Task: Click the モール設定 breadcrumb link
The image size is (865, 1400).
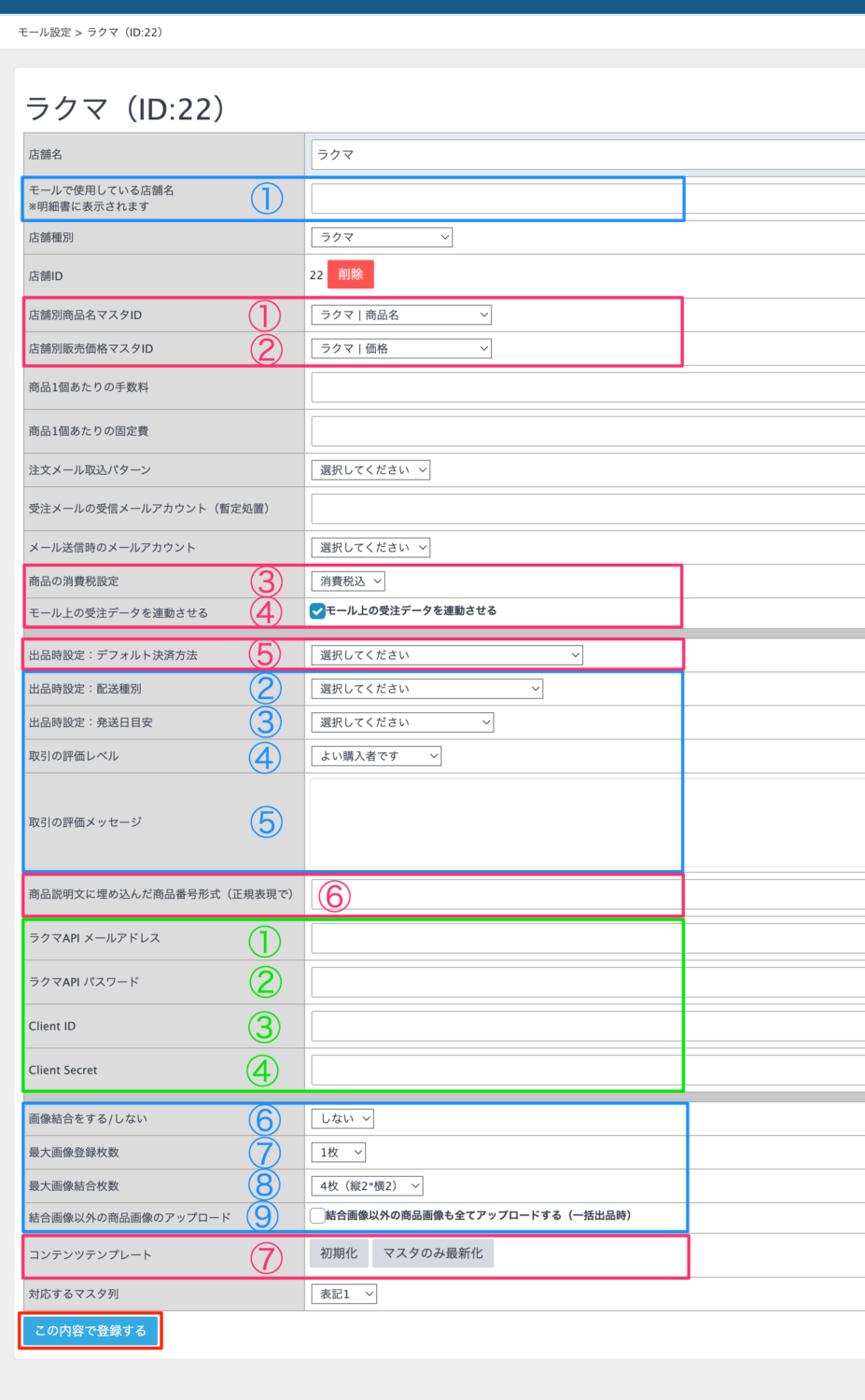Action: (45, 33)
